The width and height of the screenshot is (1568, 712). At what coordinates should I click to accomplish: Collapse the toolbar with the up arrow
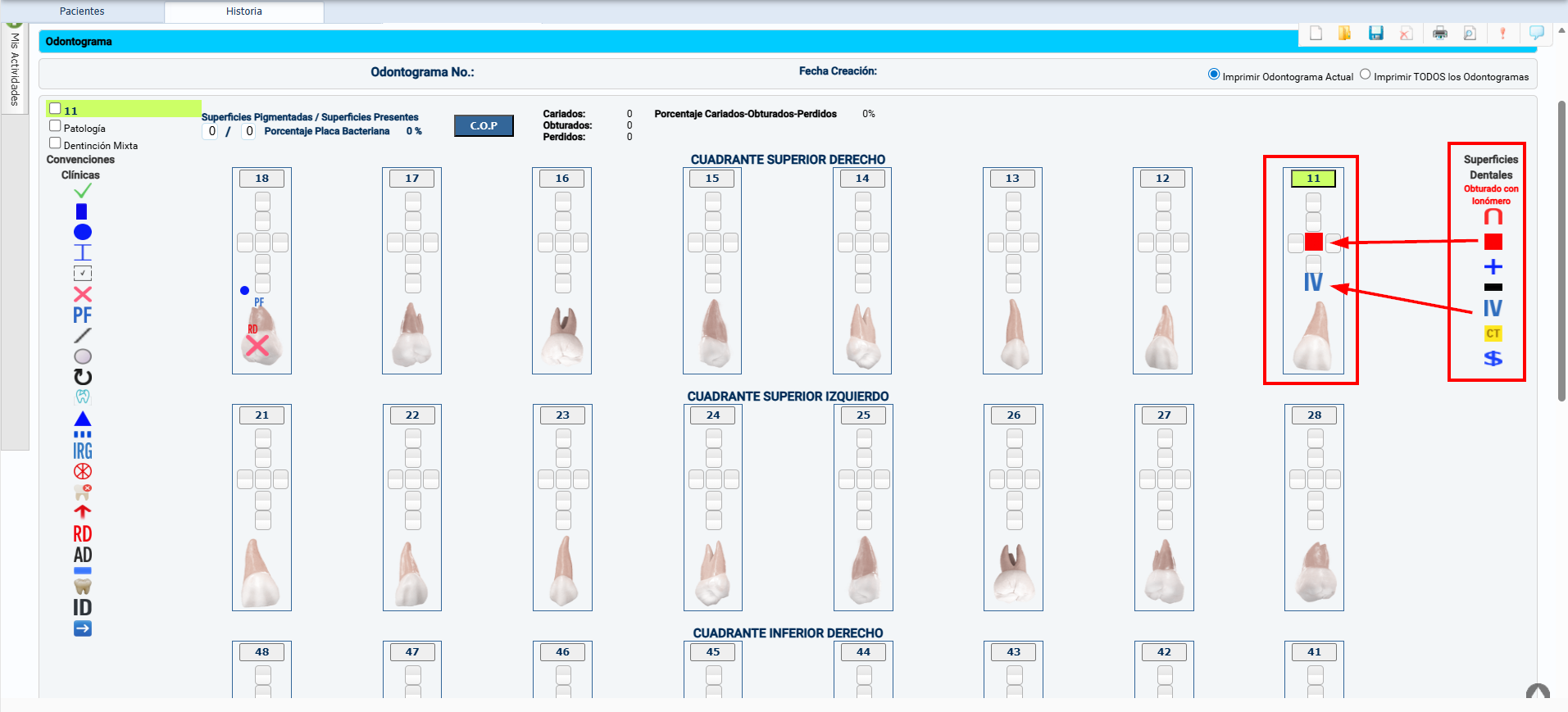click(x=1561, y=30)
